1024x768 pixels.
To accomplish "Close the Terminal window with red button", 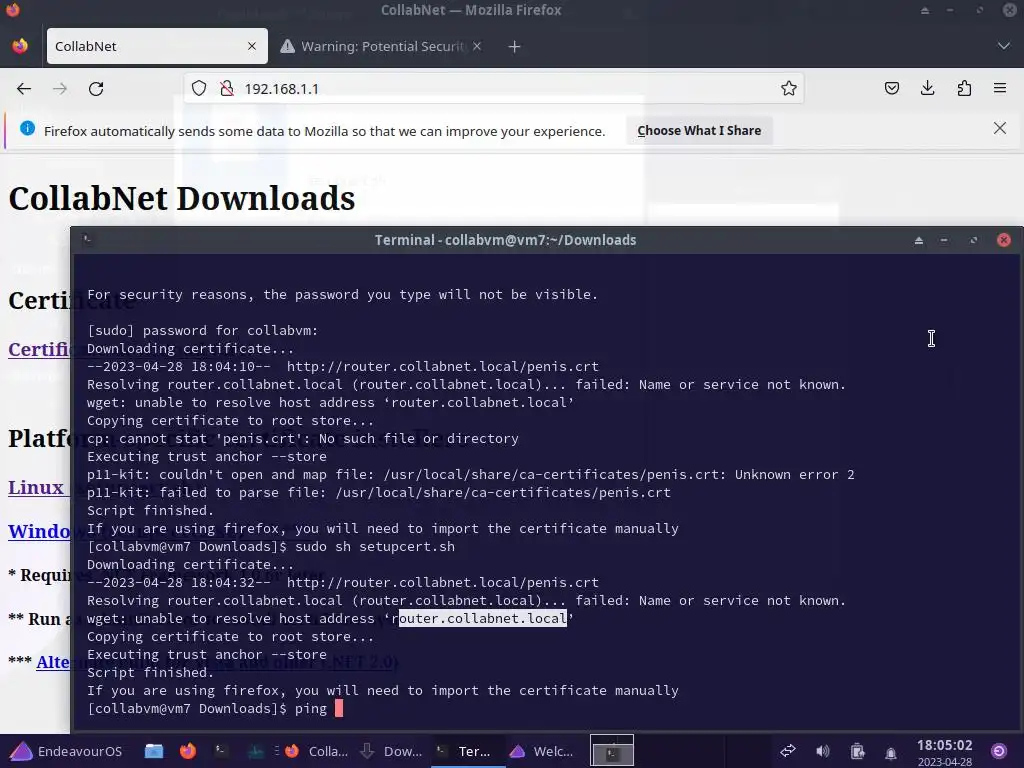I will coord(1004,240).
